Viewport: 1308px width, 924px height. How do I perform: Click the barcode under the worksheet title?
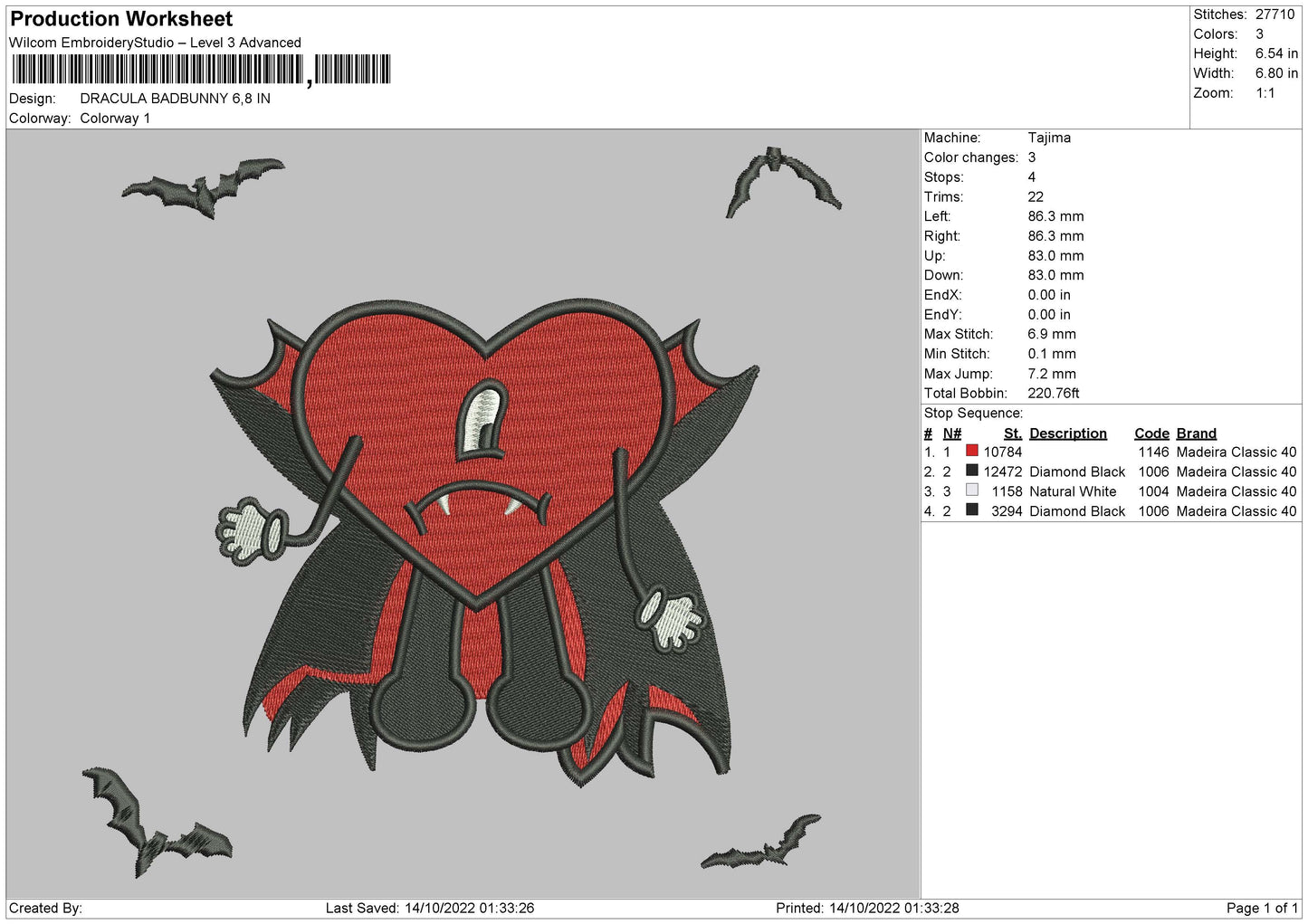click(x=201, y=70)
